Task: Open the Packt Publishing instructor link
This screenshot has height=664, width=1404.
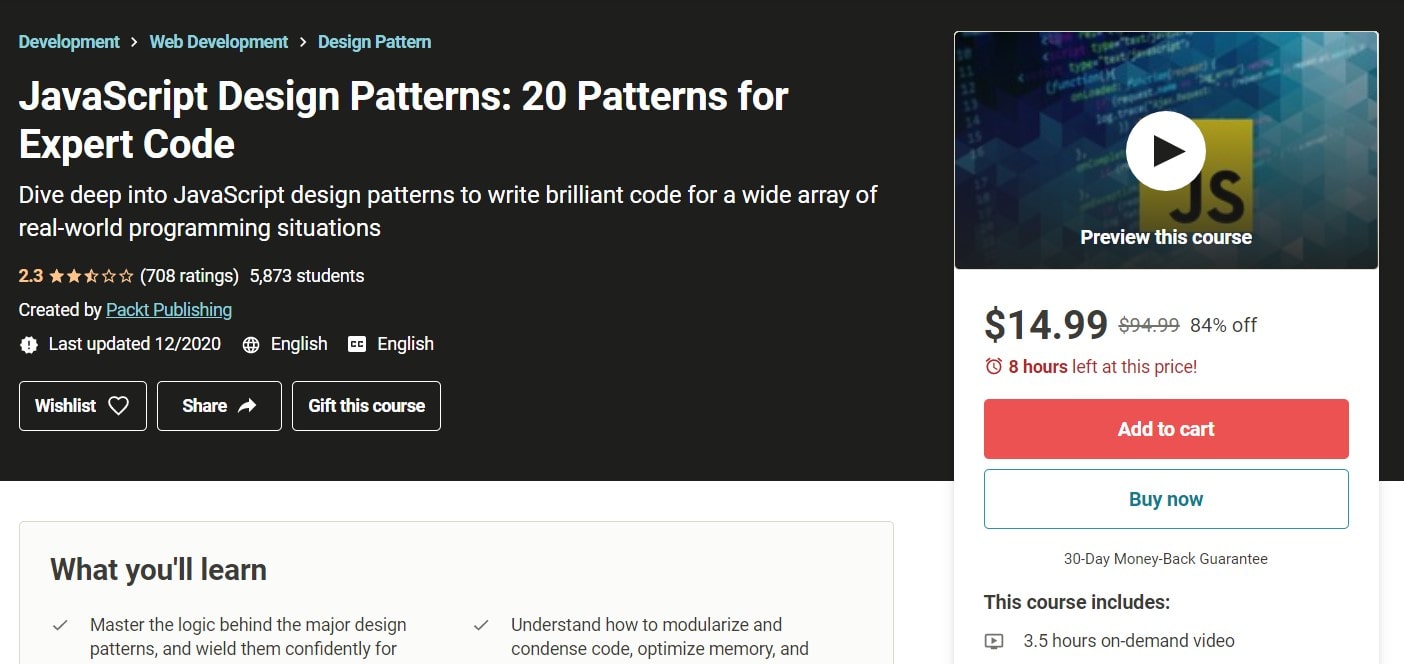Action: 168,310
